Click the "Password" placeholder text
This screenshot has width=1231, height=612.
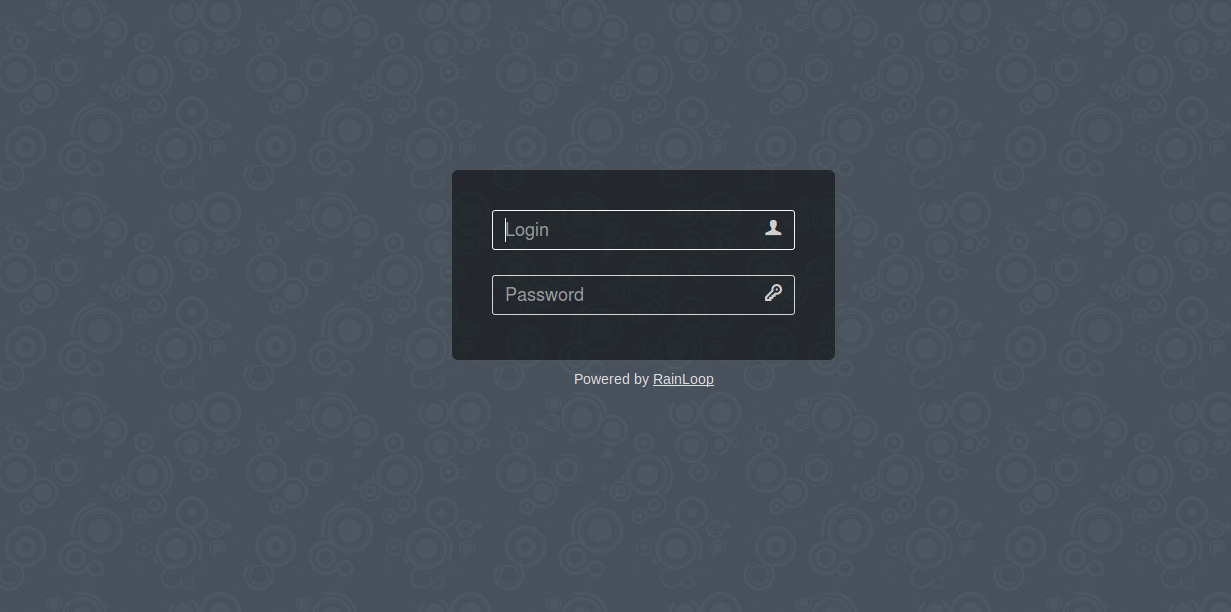point(544,294)
